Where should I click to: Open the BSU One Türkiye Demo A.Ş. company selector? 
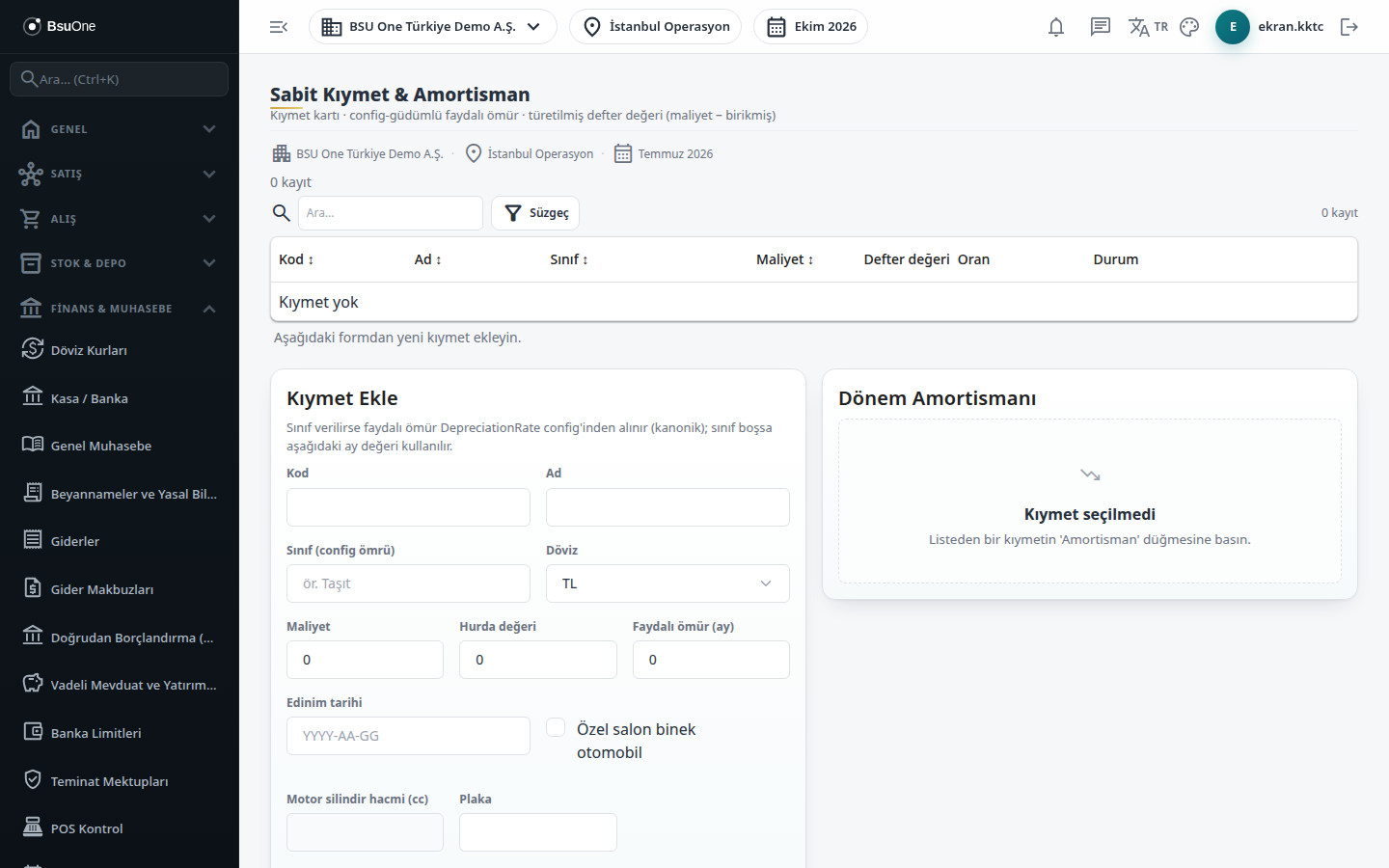432,27
